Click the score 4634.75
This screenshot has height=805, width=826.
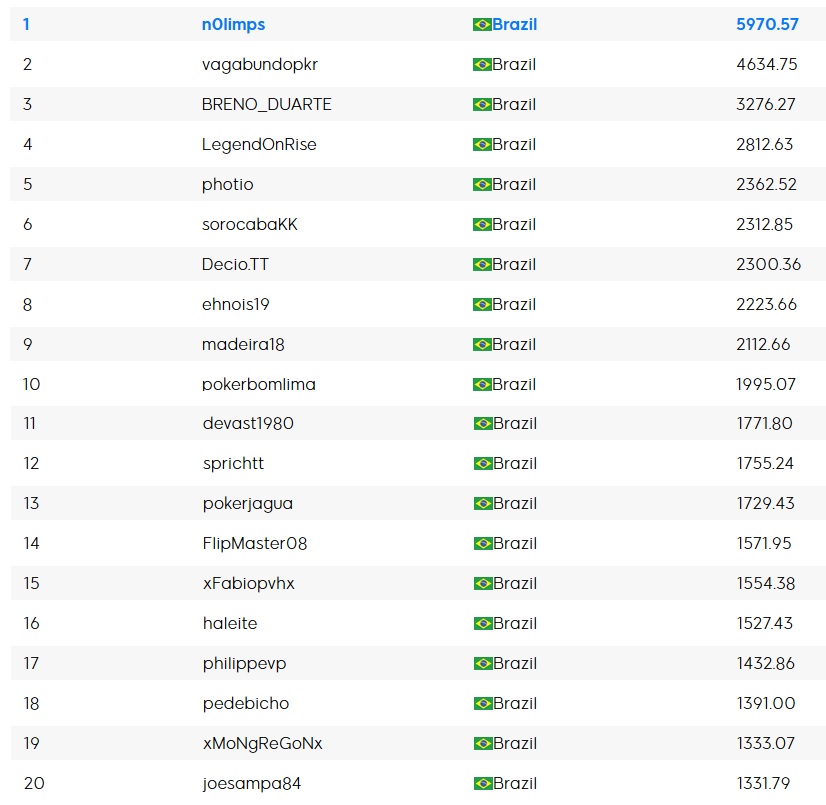coord(766,64)
